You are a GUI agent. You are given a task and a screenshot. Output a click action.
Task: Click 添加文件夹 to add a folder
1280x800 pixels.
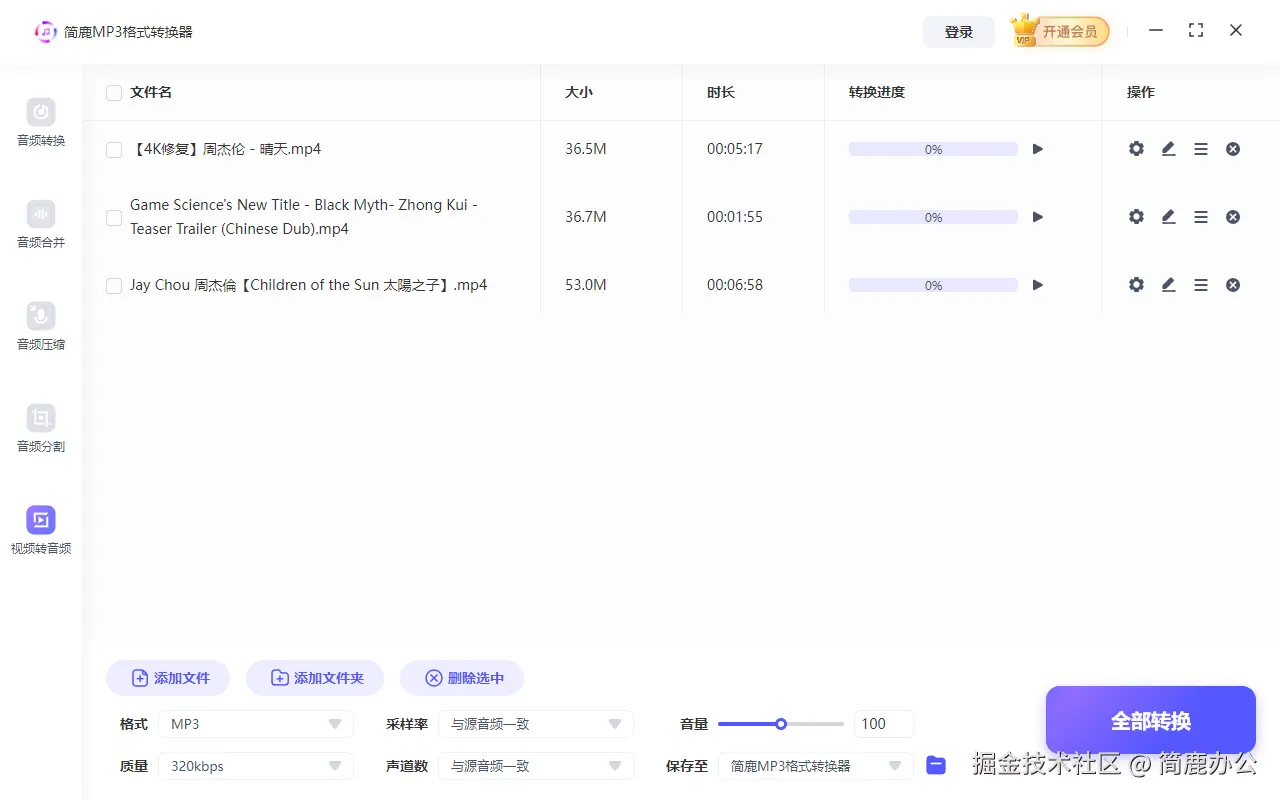[315, 677]
